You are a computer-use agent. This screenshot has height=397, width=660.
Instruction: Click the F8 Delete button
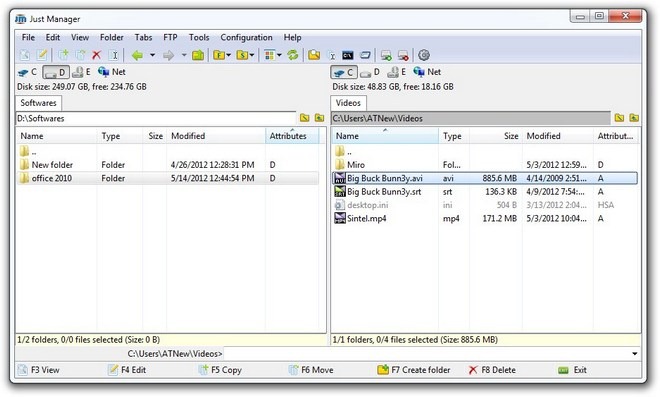tap(492, 370)
